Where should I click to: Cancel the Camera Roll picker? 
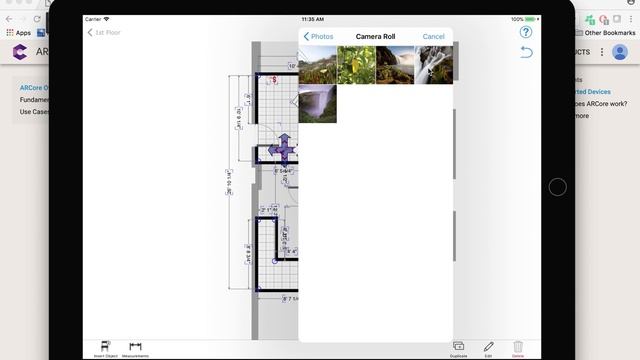coord(433,36)
